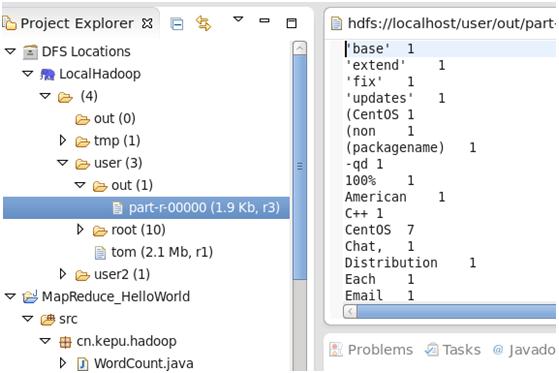The width and height of the screenshot is (559, 373).
Task: Collapse the DFS Locations node
Action: pyautogui.click(x=10, y=51)
